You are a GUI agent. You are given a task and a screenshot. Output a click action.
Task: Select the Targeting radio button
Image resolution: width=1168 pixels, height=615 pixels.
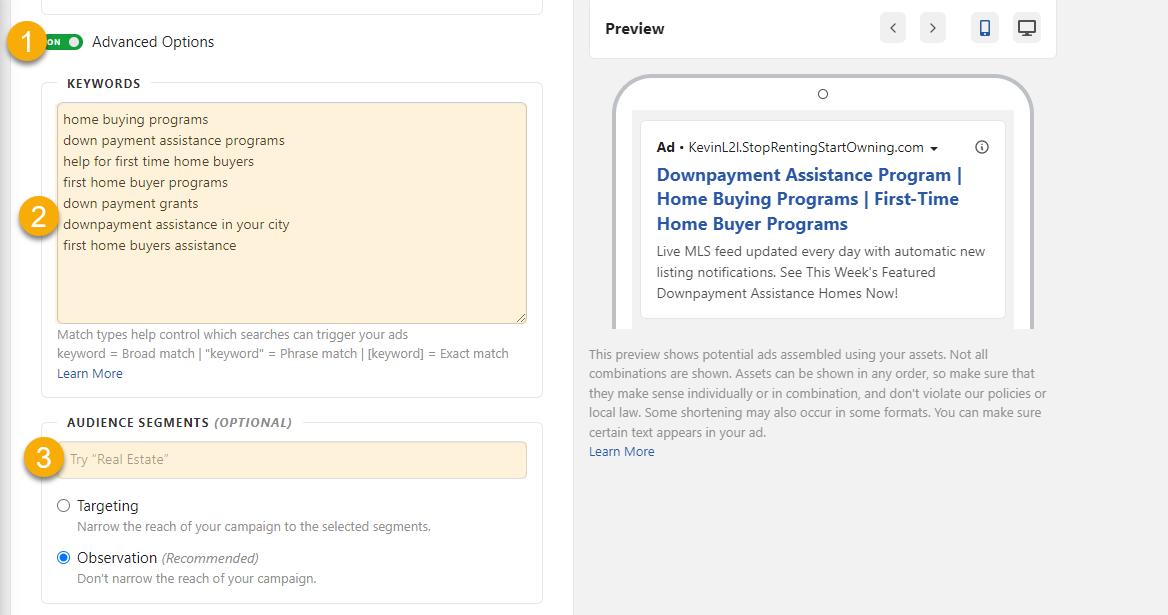coord(64,506)
